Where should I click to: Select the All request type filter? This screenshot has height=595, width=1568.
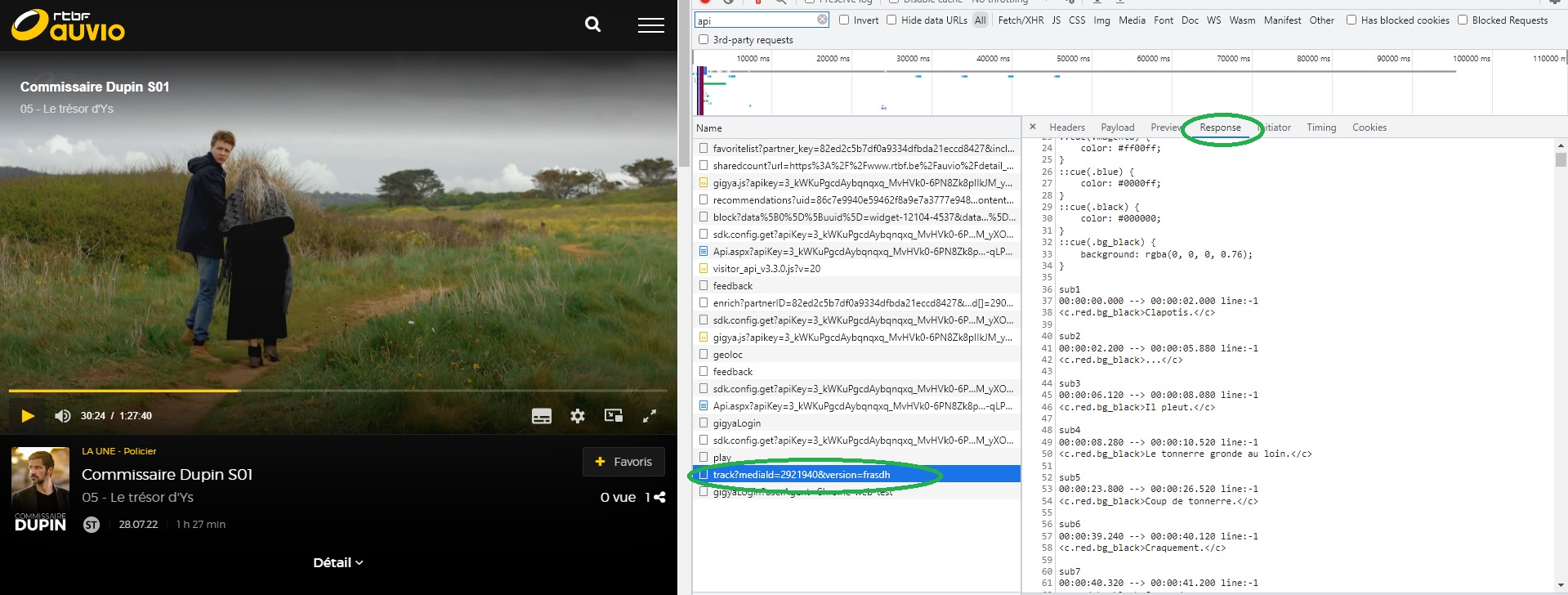click(981, 20)
